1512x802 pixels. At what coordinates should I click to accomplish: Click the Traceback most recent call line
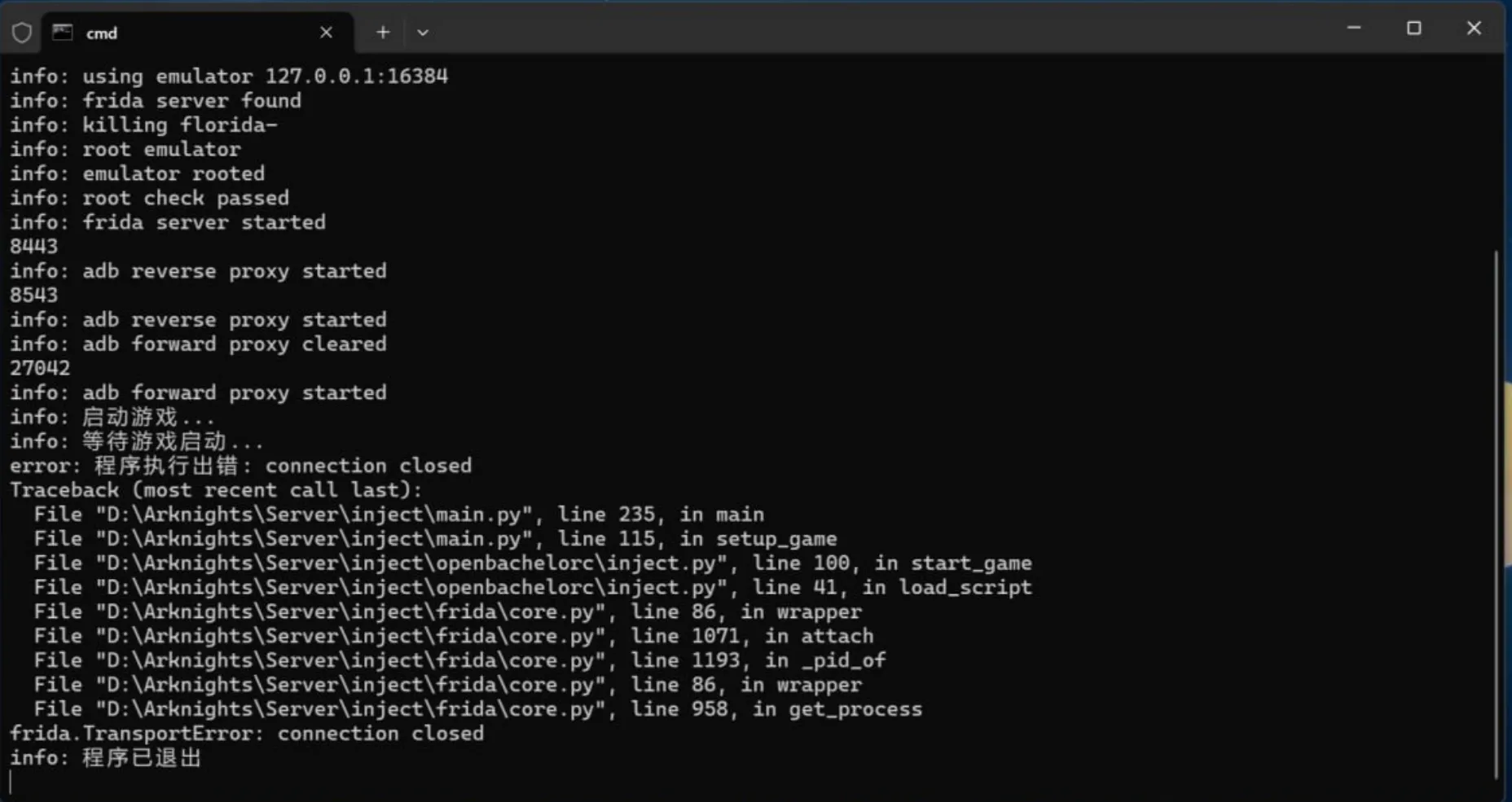click(216, 490)
